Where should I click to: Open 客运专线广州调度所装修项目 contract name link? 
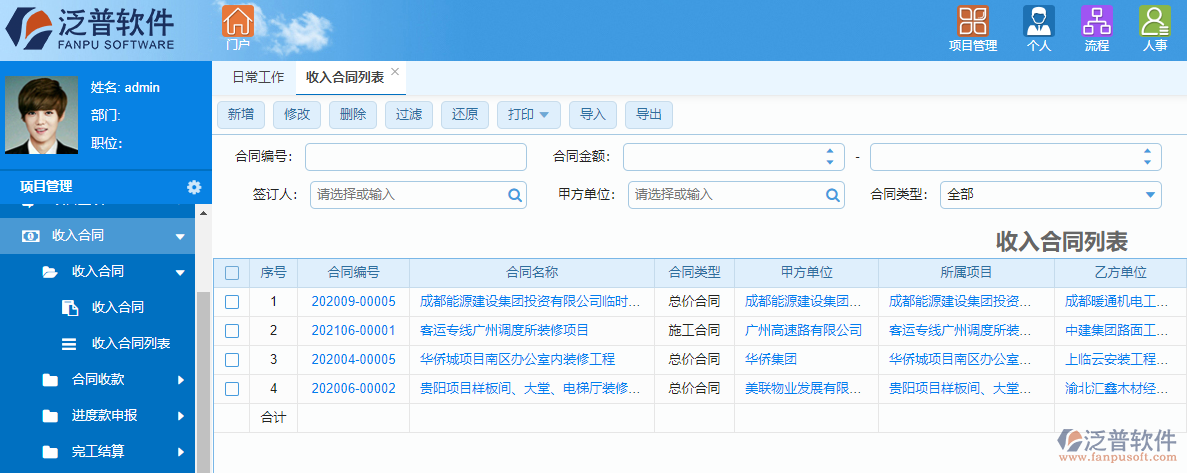[x=504, y=331]
